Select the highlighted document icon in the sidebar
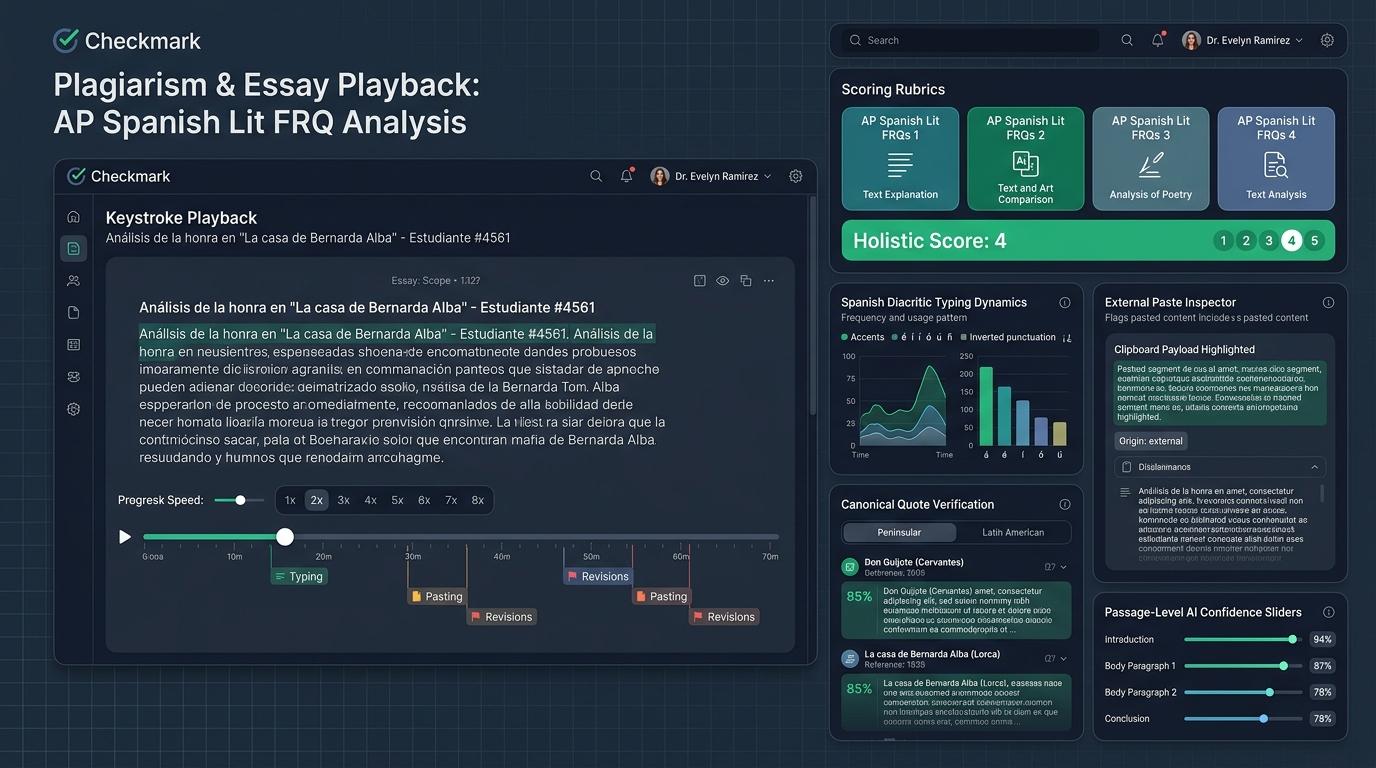1376x768 pixels. pos(73,248)
